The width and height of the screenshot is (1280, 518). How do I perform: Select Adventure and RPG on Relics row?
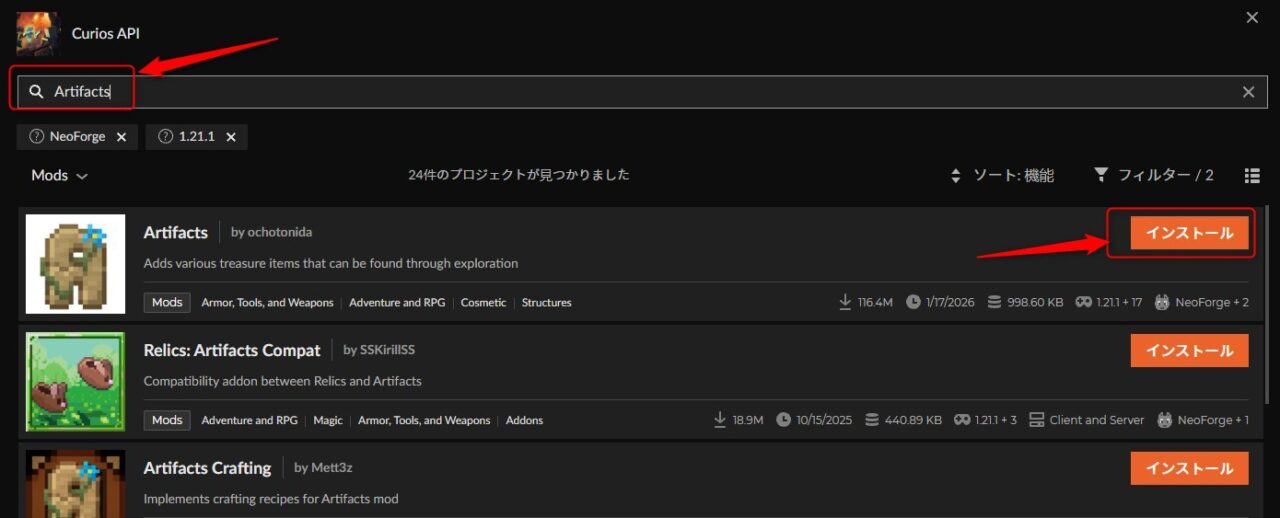tap(250, 420)
